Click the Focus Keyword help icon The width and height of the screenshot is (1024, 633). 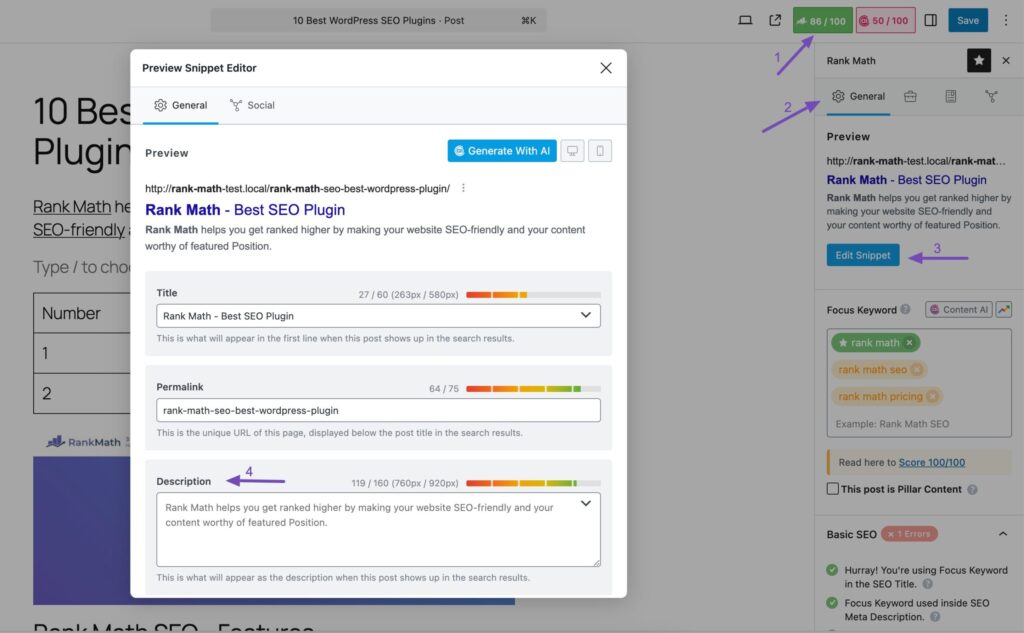point(905,310)
